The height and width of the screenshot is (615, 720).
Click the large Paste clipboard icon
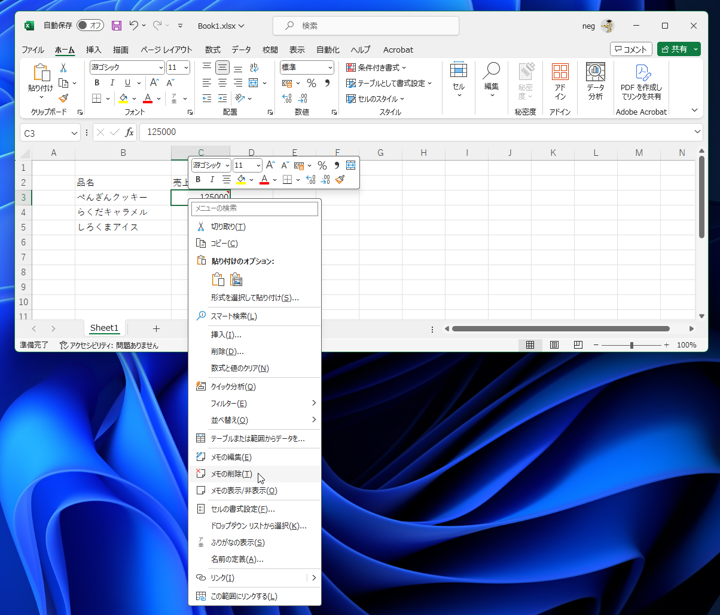(41, 72)
